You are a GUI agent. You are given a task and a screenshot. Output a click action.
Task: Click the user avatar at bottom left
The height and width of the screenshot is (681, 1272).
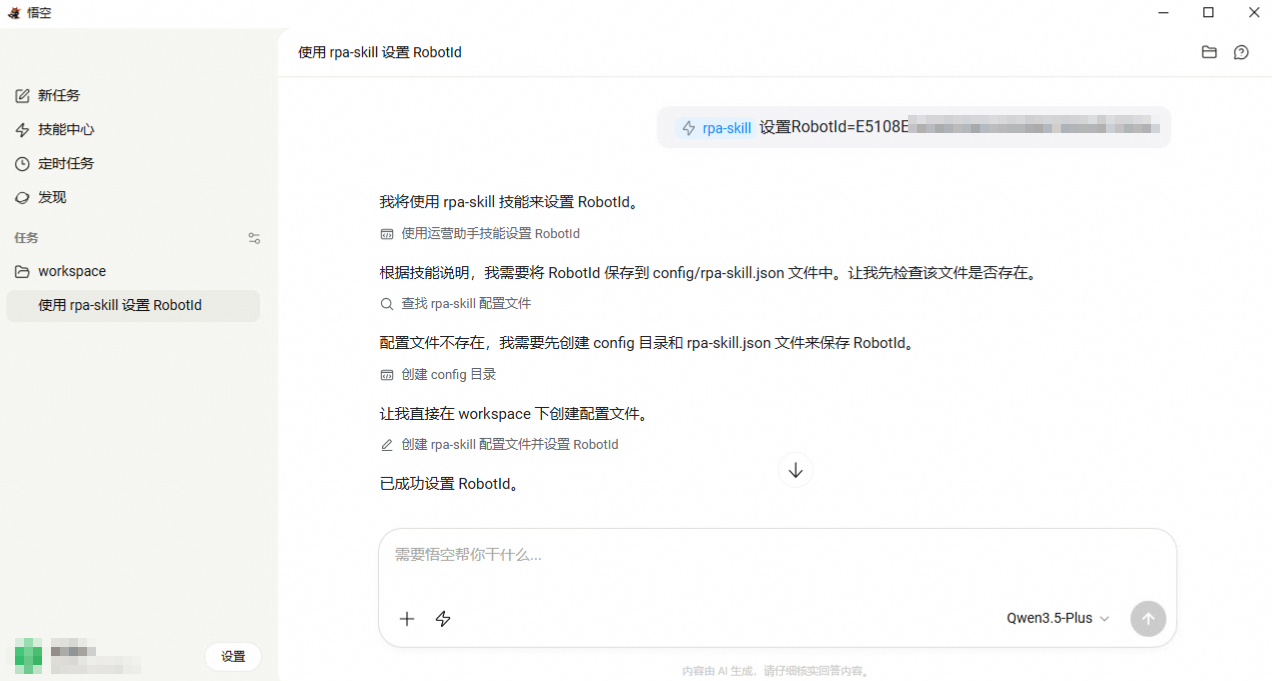point(28,657)
